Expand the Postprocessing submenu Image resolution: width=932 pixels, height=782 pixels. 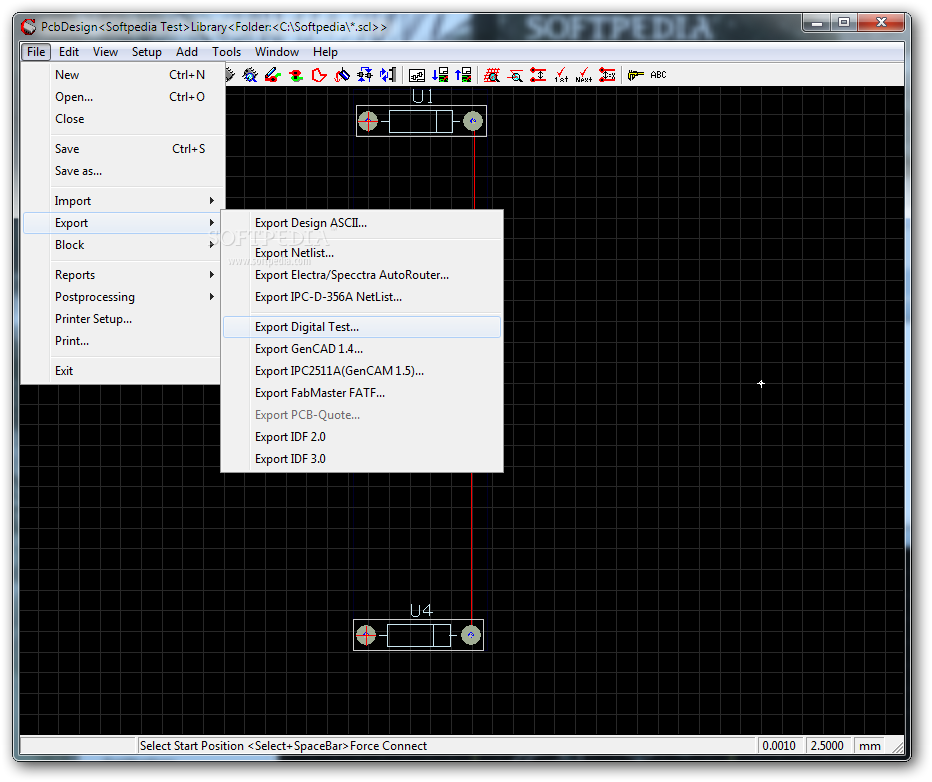(123, 297)
